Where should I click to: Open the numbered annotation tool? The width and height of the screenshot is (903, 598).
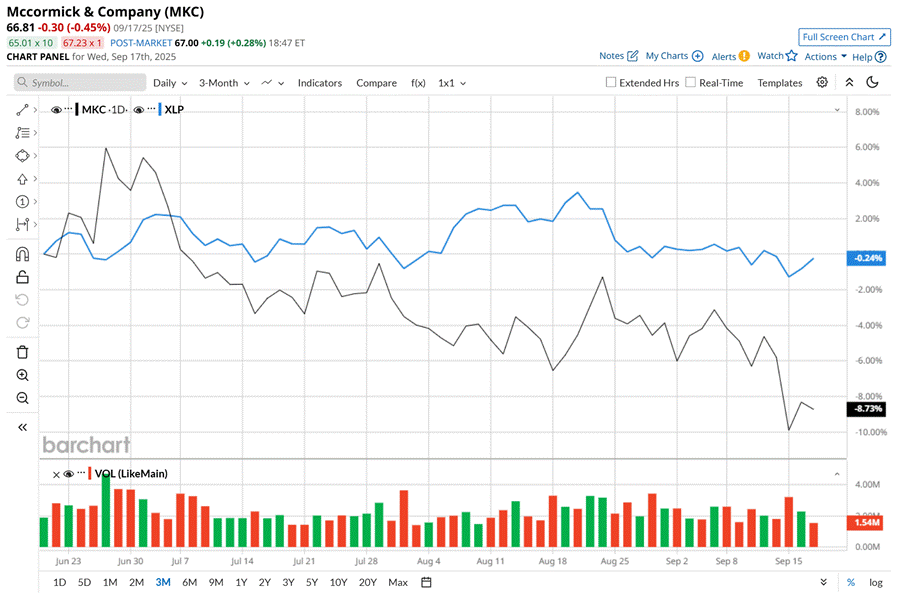[22, 202]
